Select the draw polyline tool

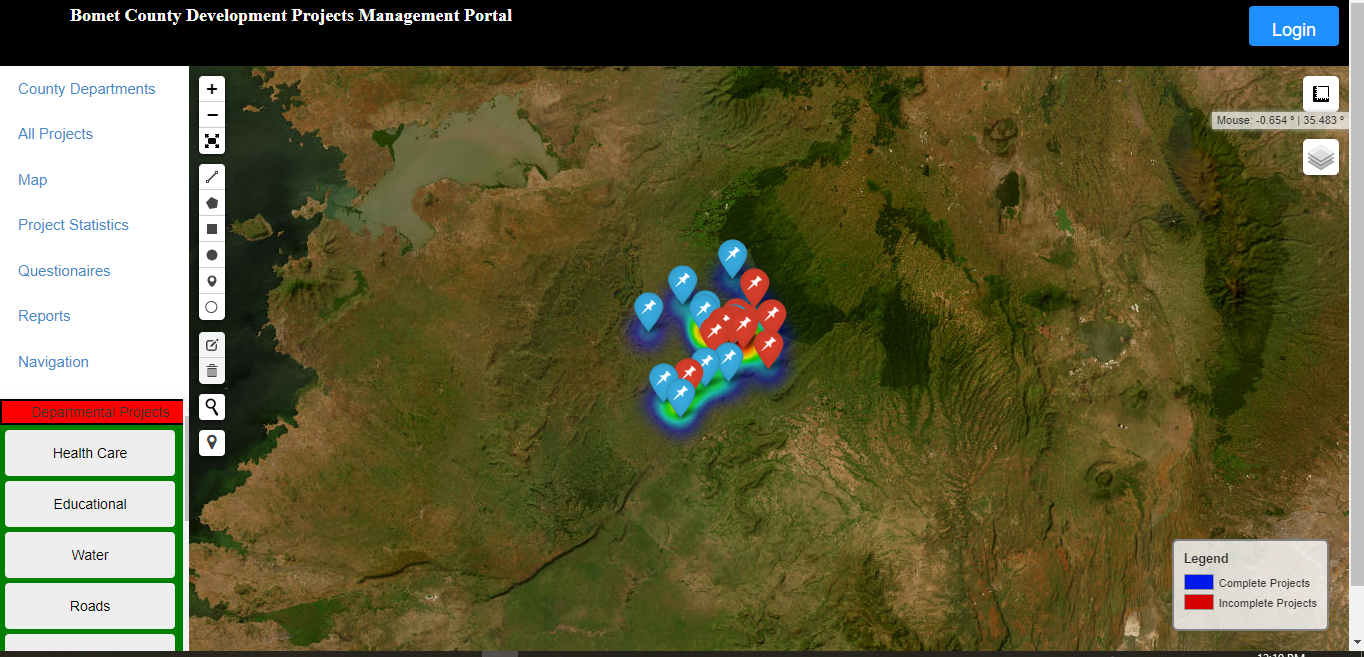(x=212, y=177)
